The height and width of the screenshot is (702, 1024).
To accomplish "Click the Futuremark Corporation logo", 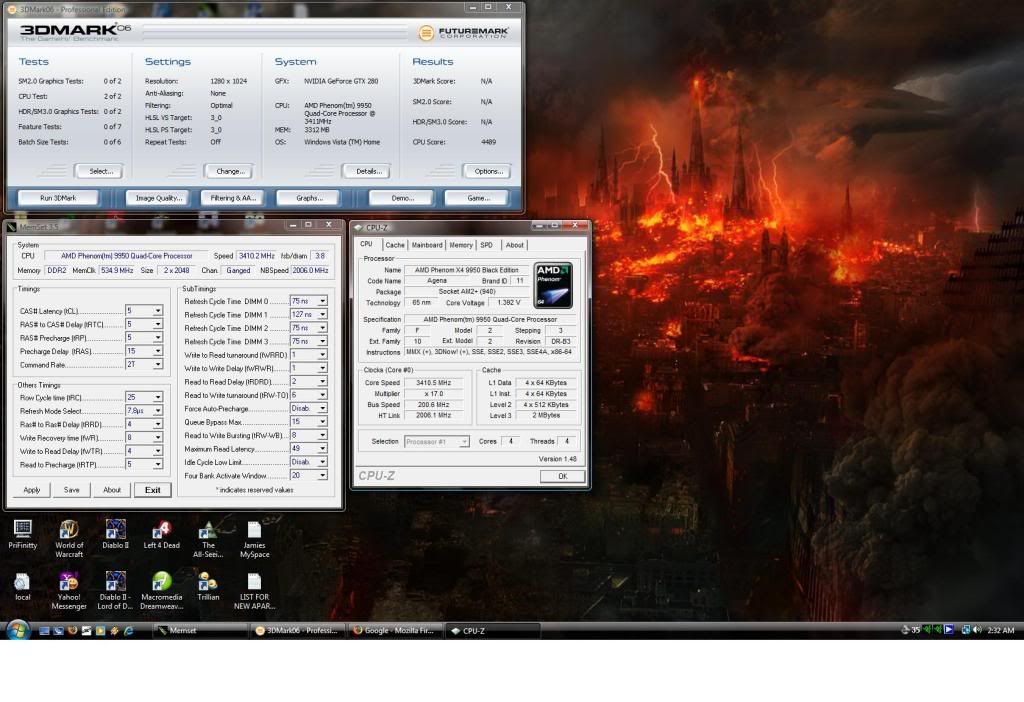I will coord(464,32).
